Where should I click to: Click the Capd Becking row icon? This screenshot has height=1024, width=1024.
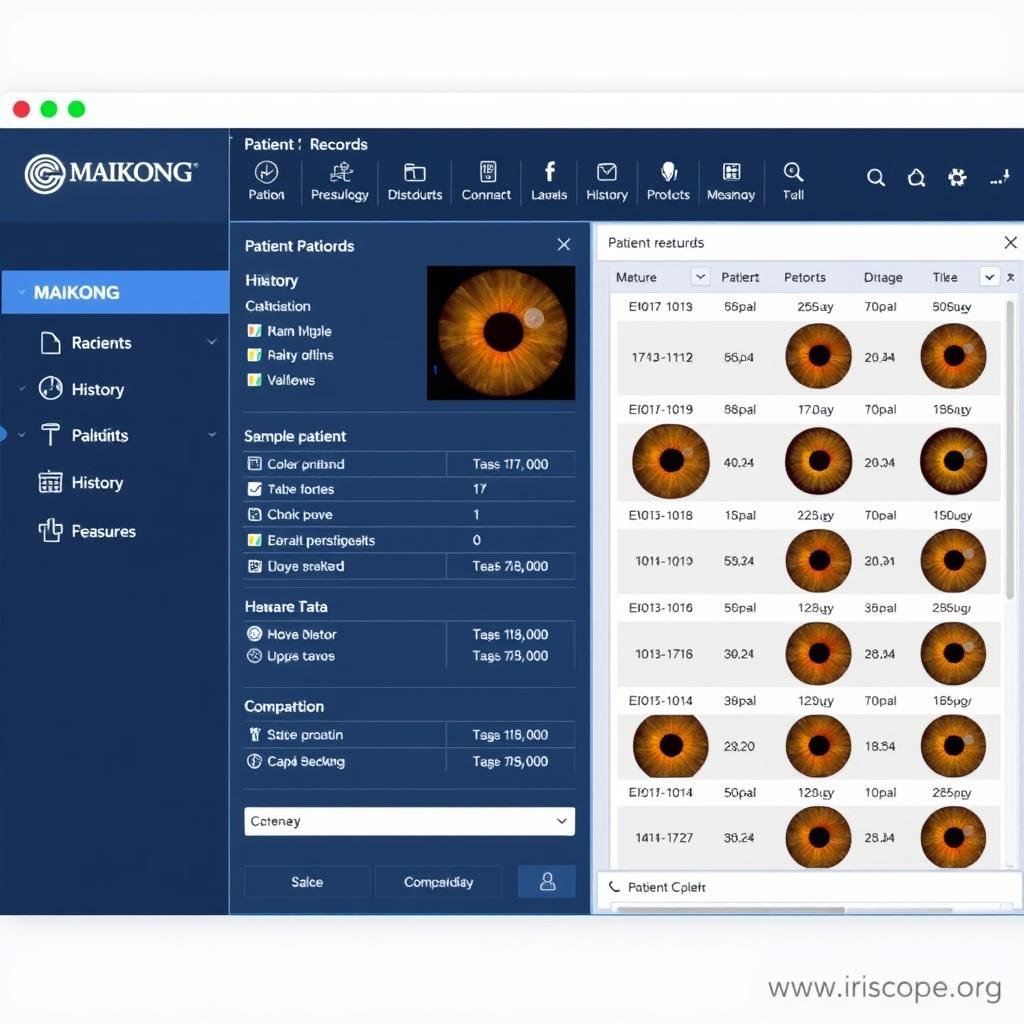[254, 761]
